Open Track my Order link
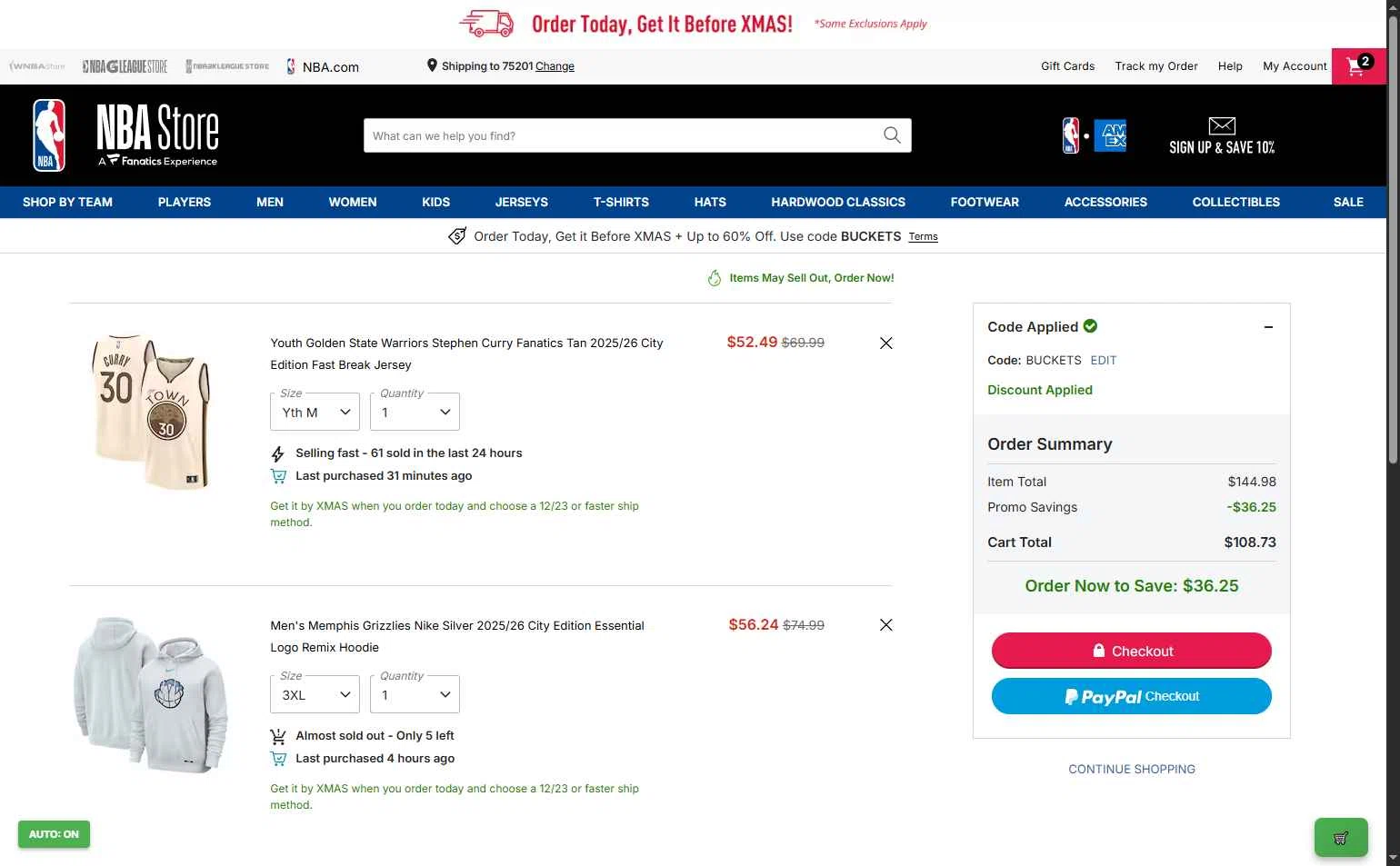 pos(1156,66)
